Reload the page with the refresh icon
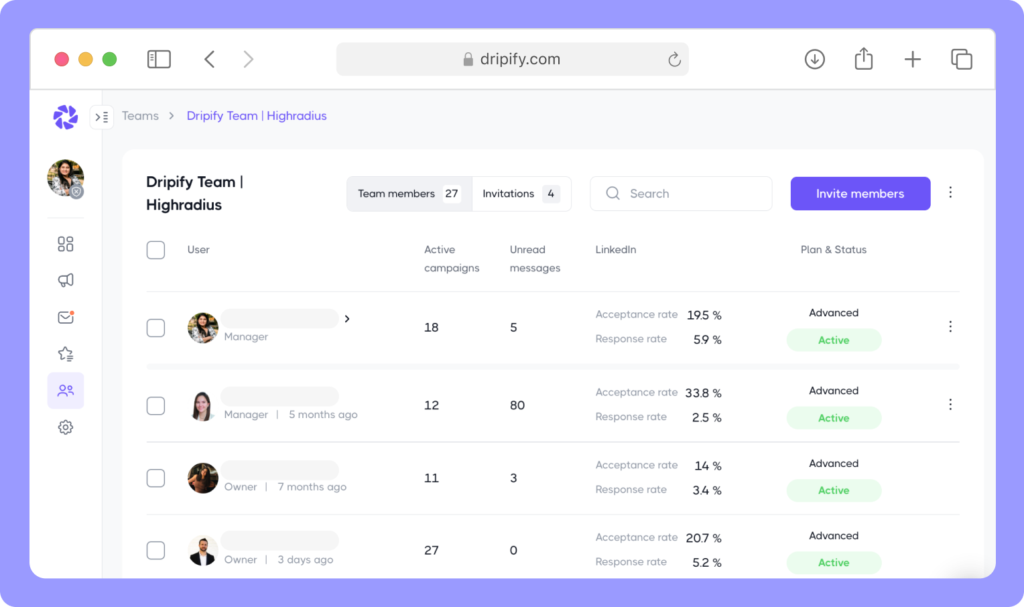Image resolution: width=1024 pixels, height=607 pixels. tap(675, 59)
